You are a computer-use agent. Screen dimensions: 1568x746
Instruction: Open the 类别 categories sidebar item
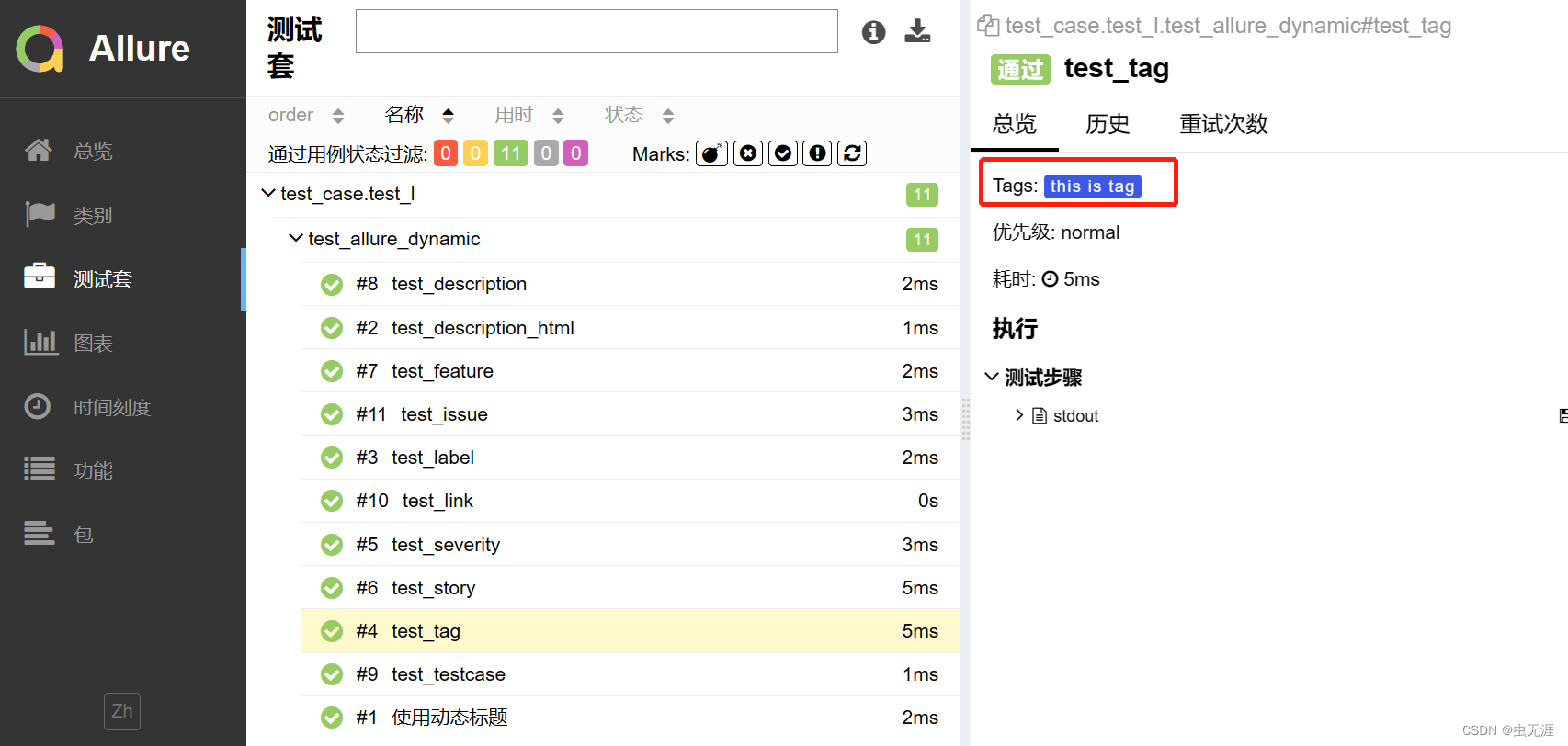[123, 215]
